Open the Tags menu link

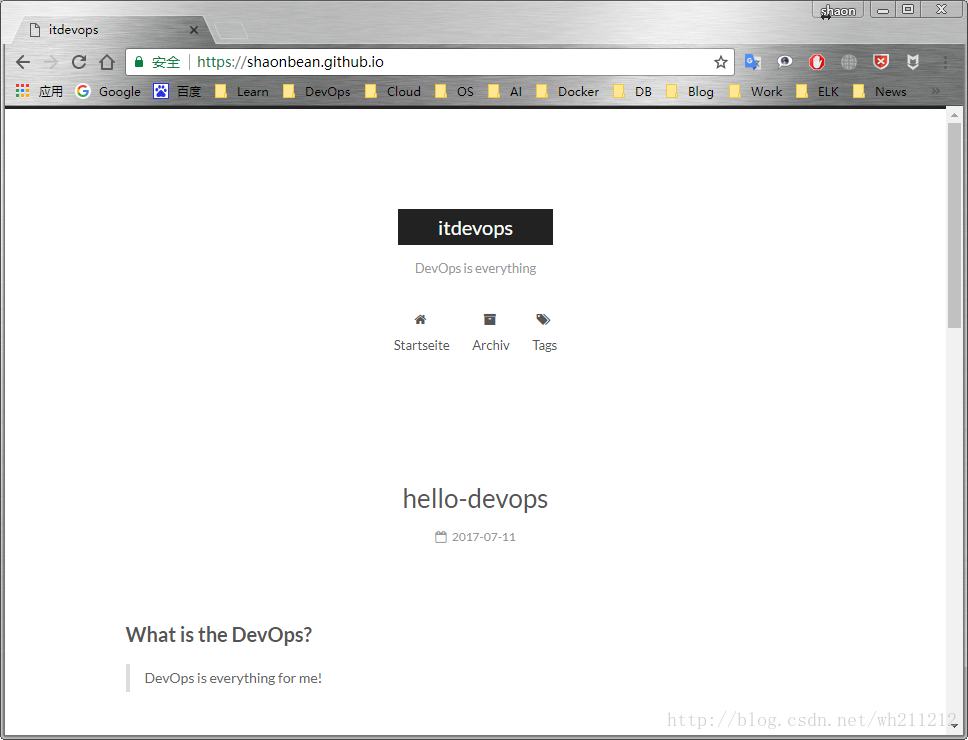pos(544,346)
